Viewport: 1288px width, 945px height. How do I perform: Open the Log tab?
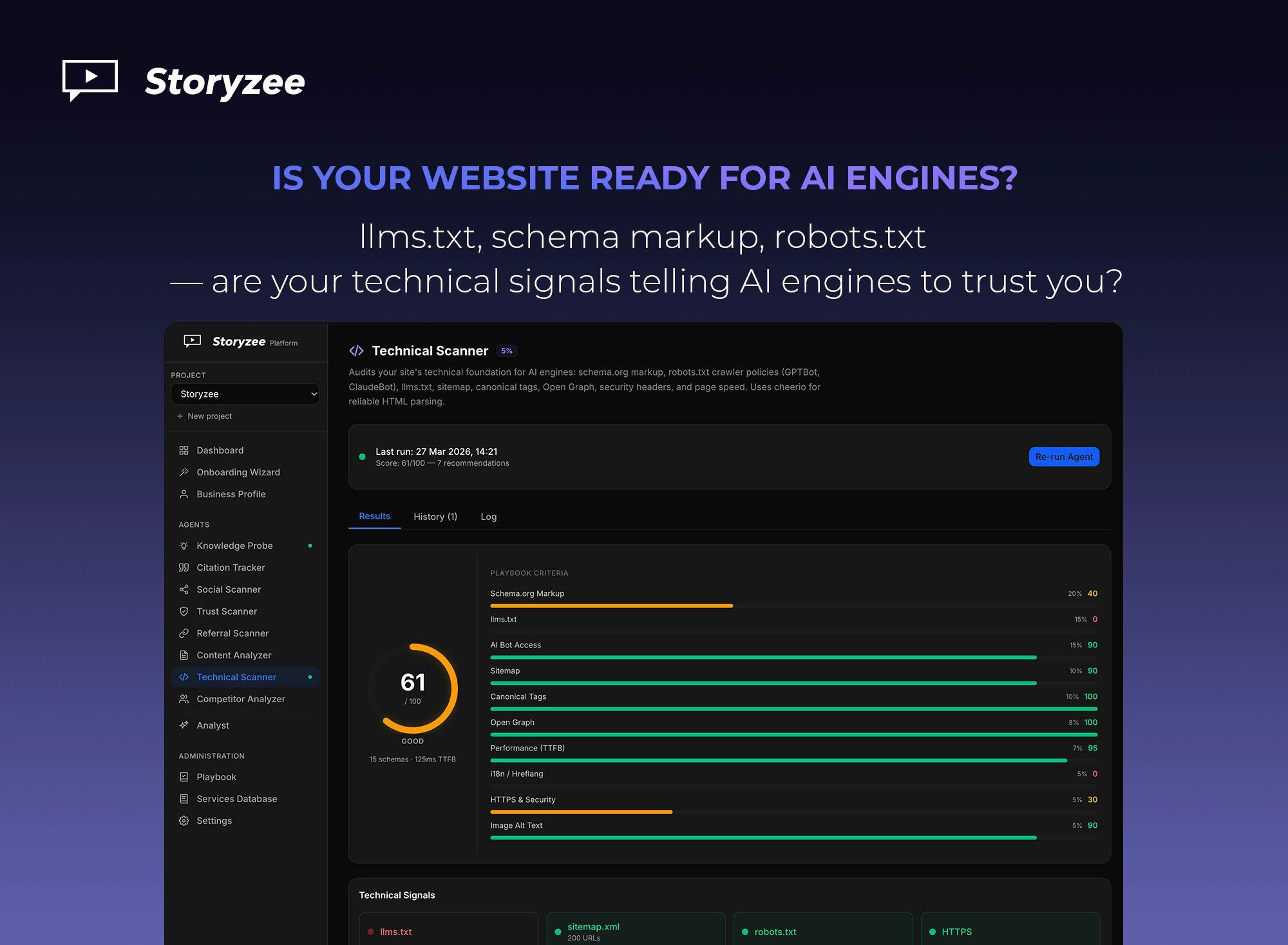coord(488,517)
